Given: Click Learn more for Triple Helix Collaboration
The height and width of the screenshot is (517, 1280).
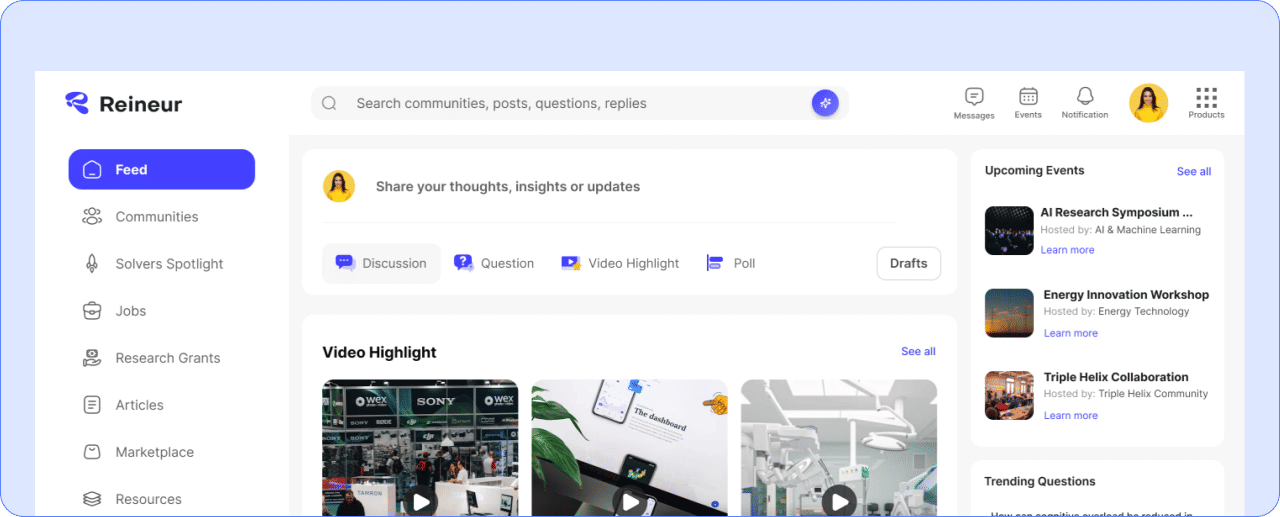Looking at the screenshot, I should point(1071,415).
